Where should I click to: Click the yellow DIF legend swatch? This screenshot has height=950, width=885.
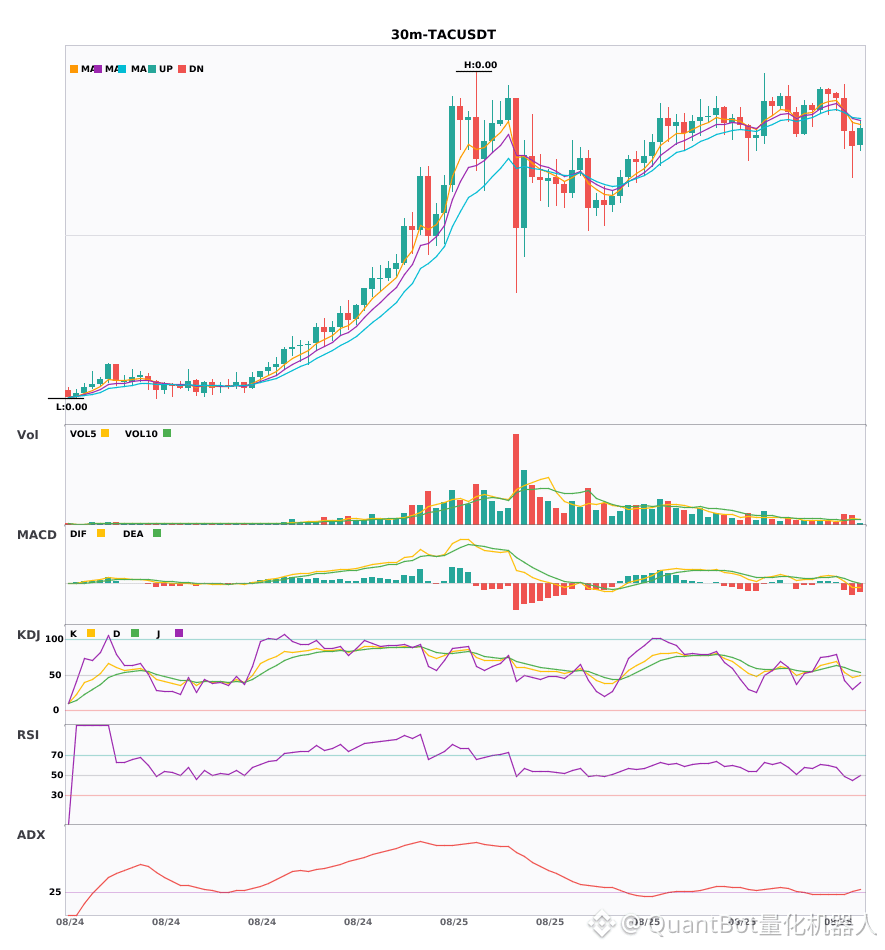point(101,533)
